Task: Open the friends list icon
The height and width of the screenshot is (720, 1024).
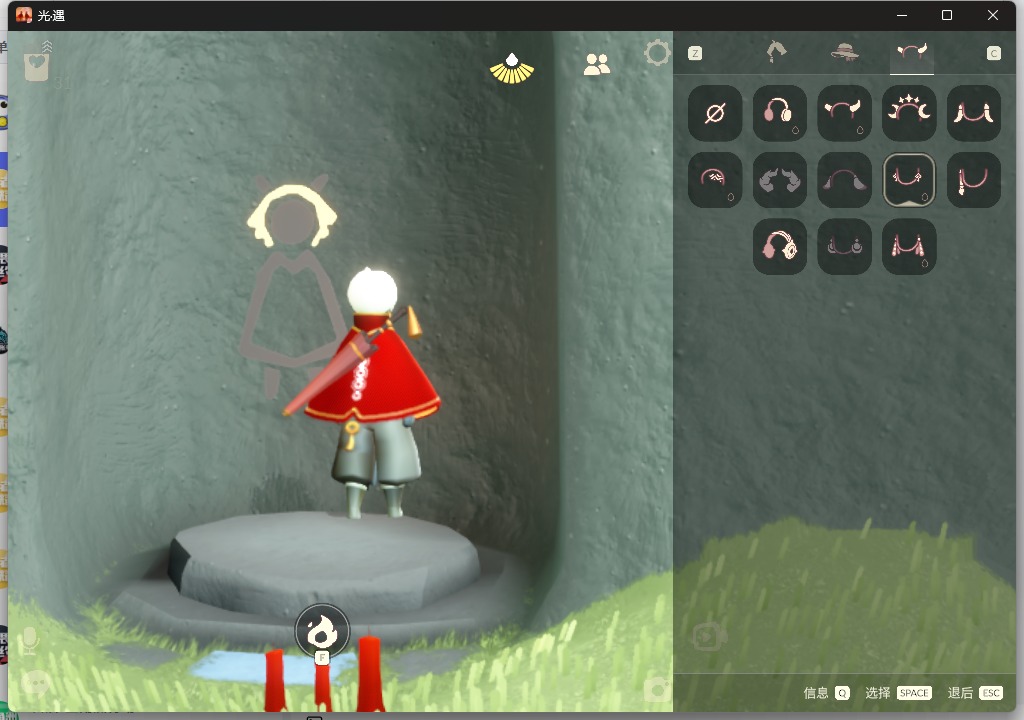Action: (597, 64)
